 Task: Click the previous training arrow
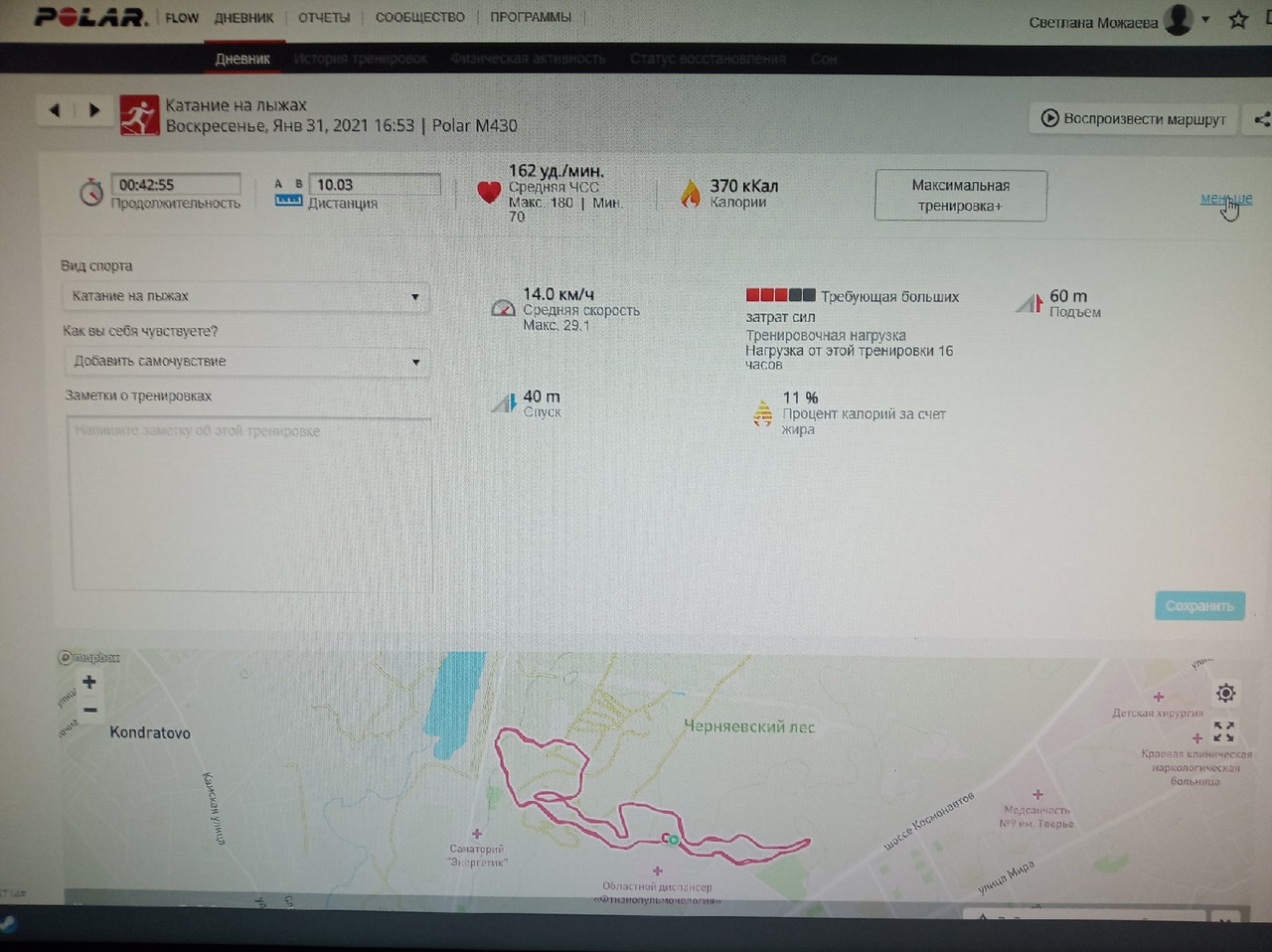(55, 110)
